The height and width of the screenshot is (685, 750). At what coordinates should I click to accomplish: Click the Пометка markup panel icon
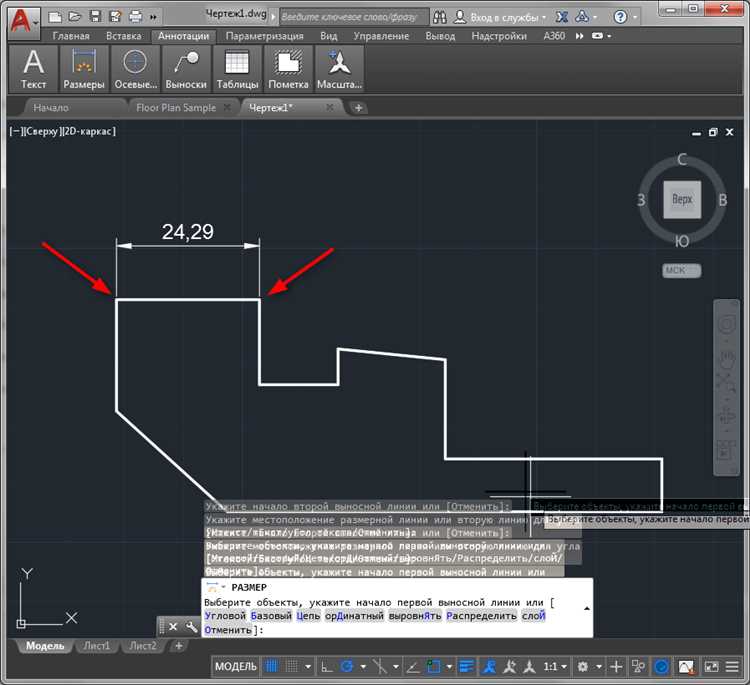click(288, 69)
